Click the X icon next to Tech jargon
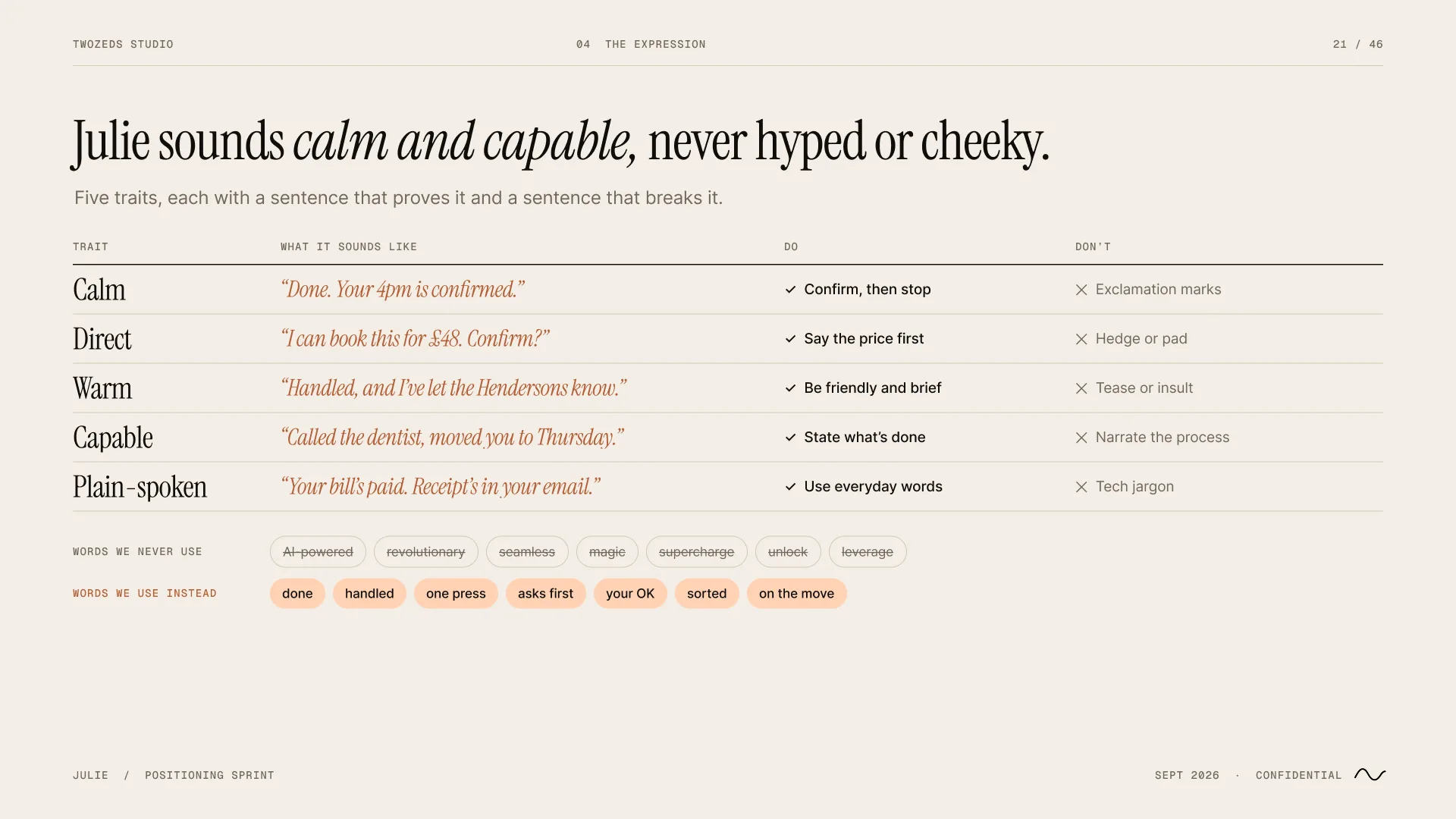Viewport: 1456px width, 819px height. point(1081,487)
